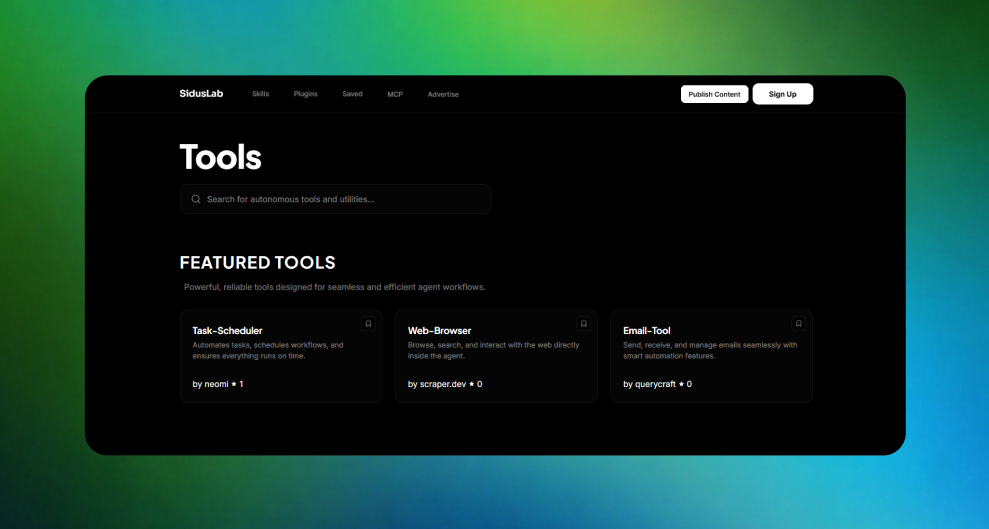989x529 pixels.
Task: Click the Web-Browser description text
Action: [x=493, y=351]
